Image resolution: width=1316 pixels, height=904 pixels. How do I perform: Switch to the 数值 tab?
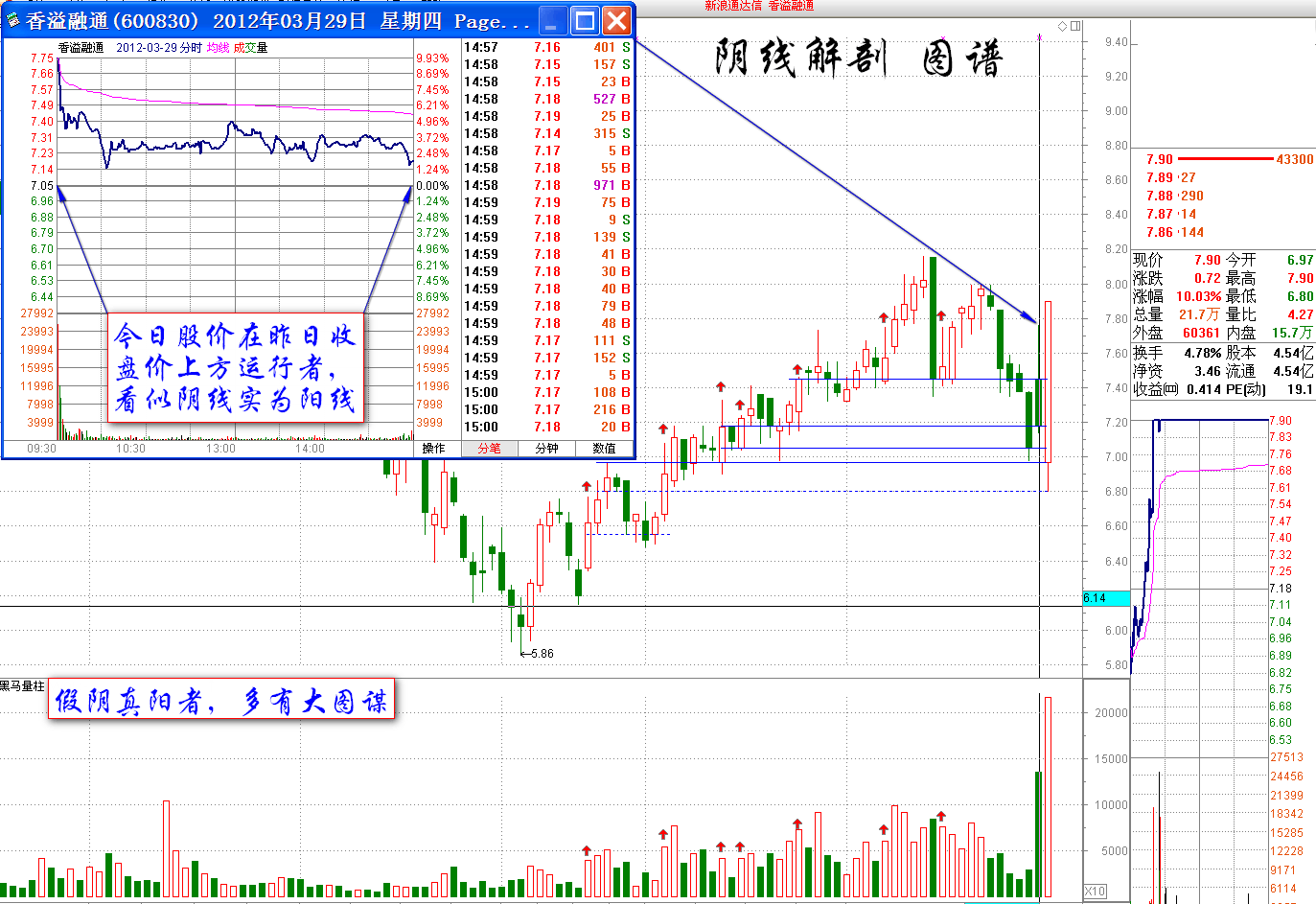(604, 448)
